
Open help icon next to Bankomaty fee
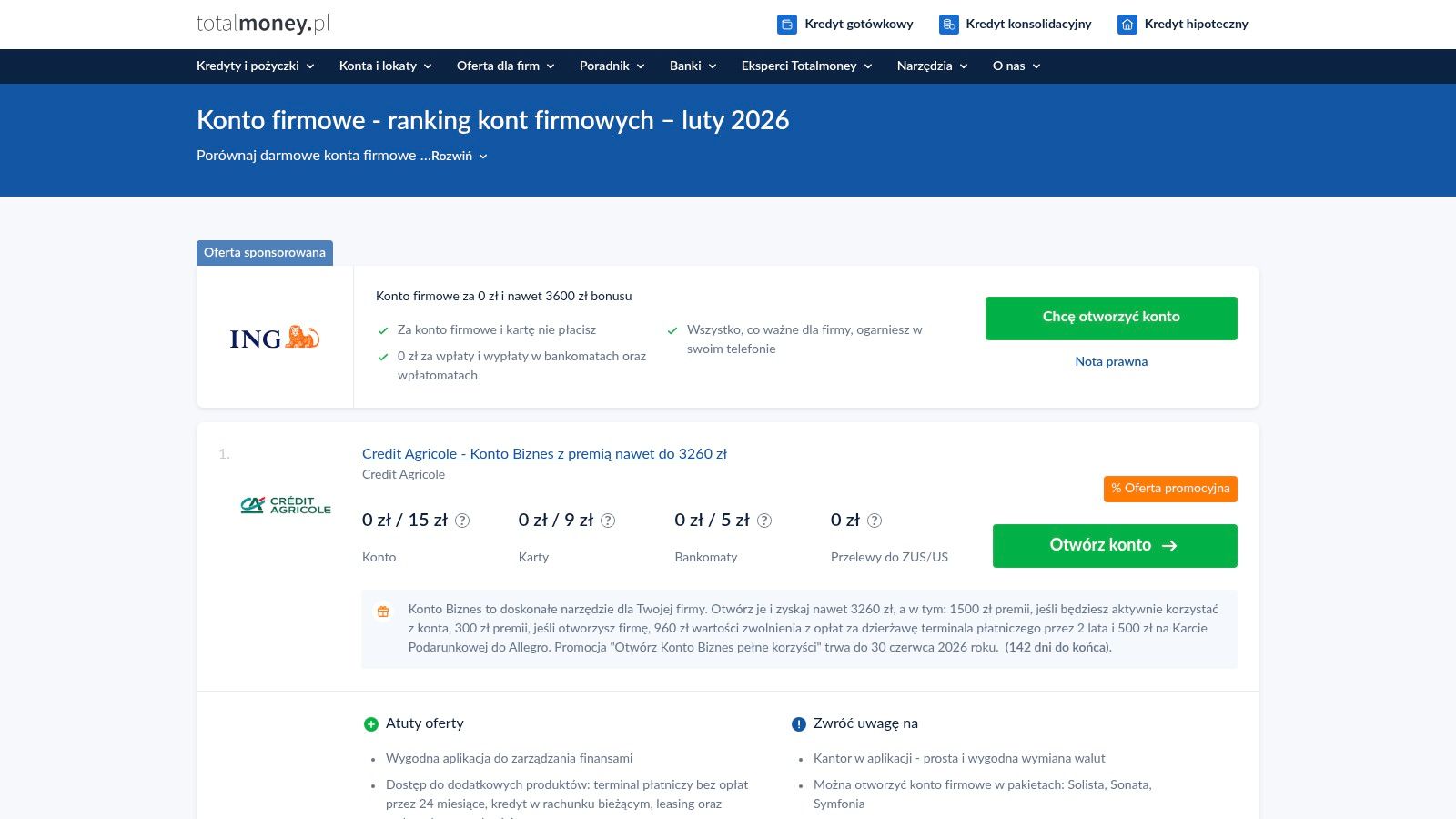(x=764, y=521)
